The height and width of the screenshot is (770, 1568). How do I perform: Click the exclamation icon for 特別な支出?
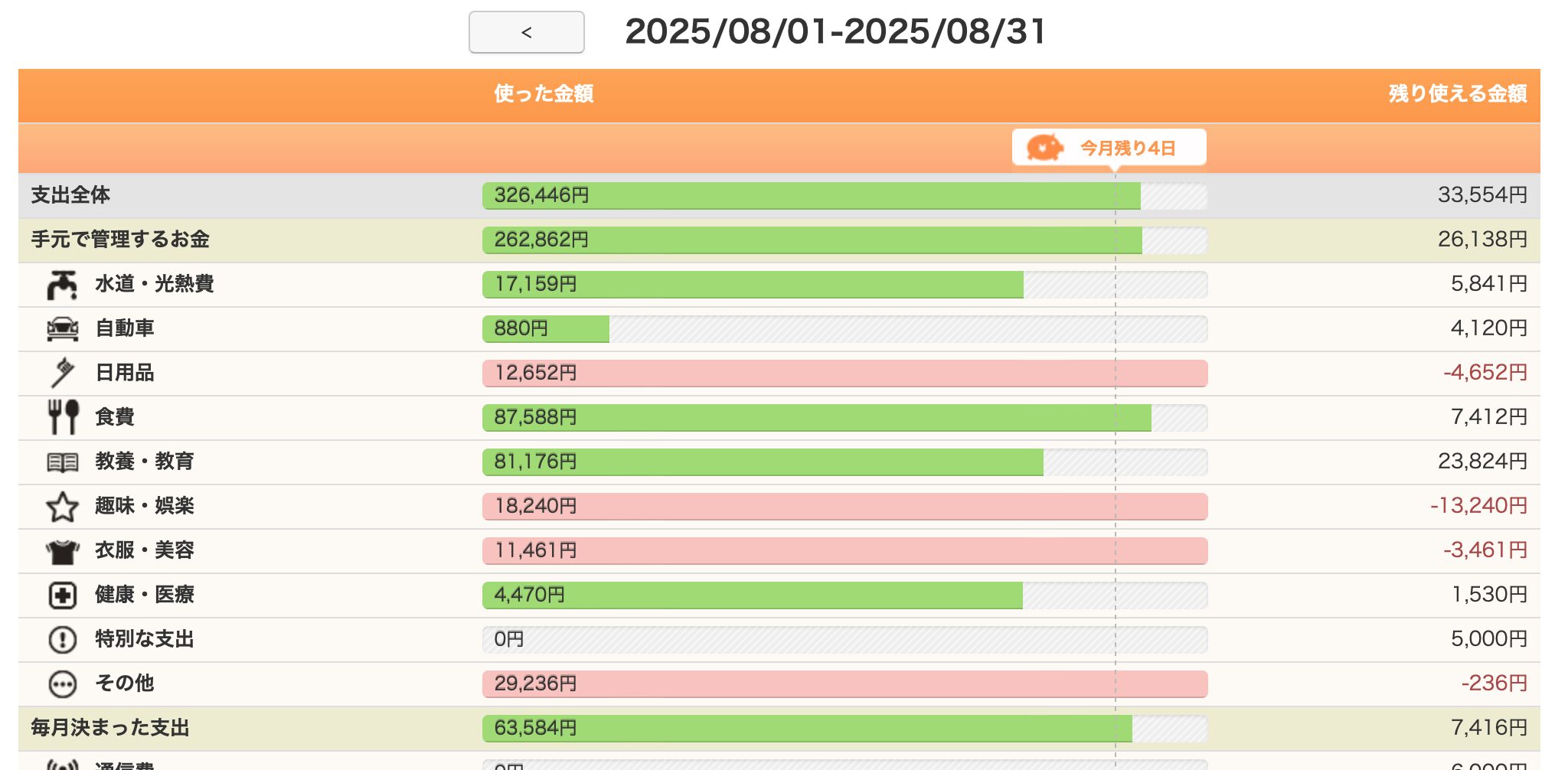coord(62,640)
